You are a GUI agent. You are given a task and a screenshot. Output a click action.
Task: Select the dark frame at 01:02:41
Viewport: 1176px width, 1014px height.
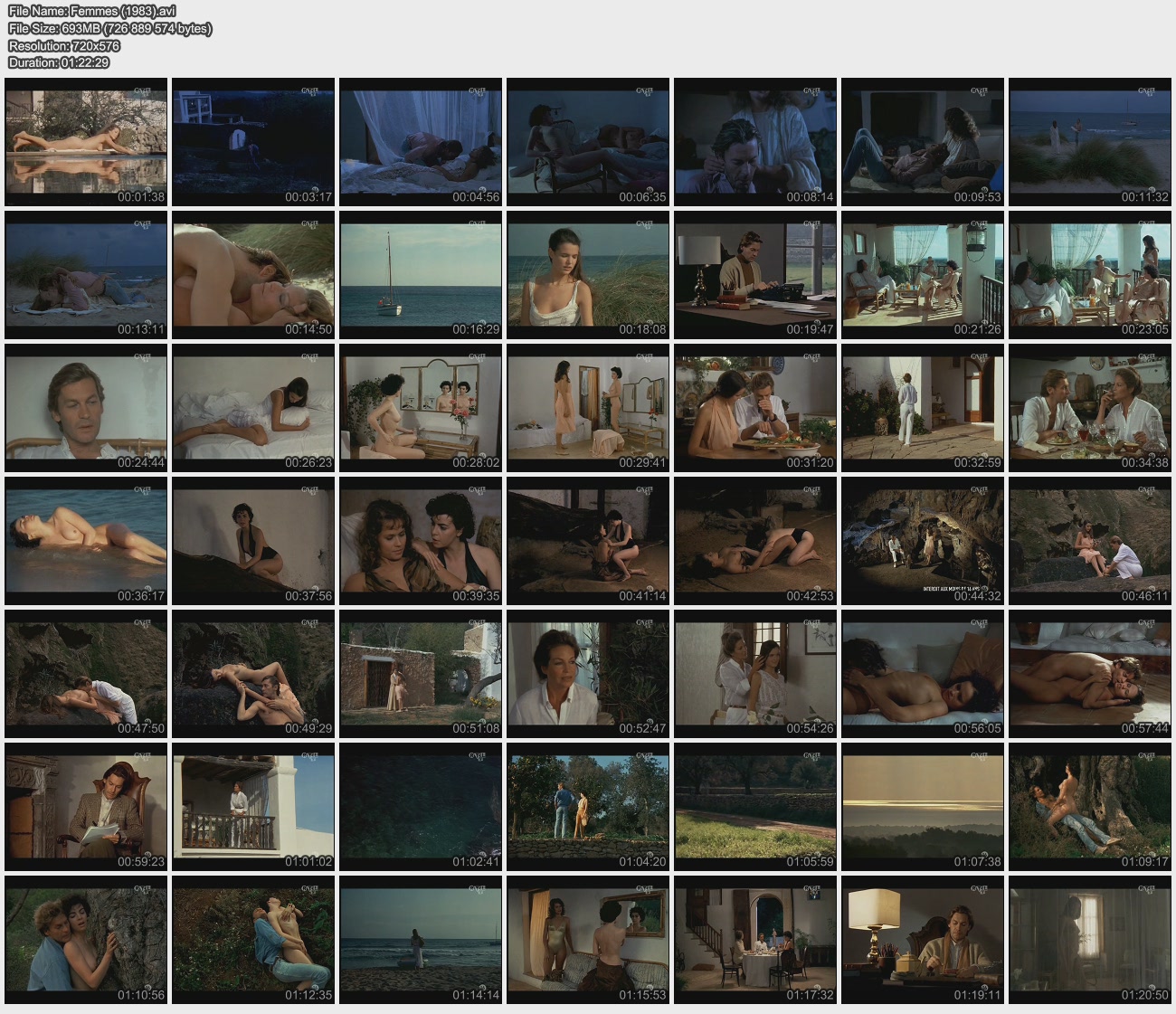pyautogui.click(x=421, y=807)
